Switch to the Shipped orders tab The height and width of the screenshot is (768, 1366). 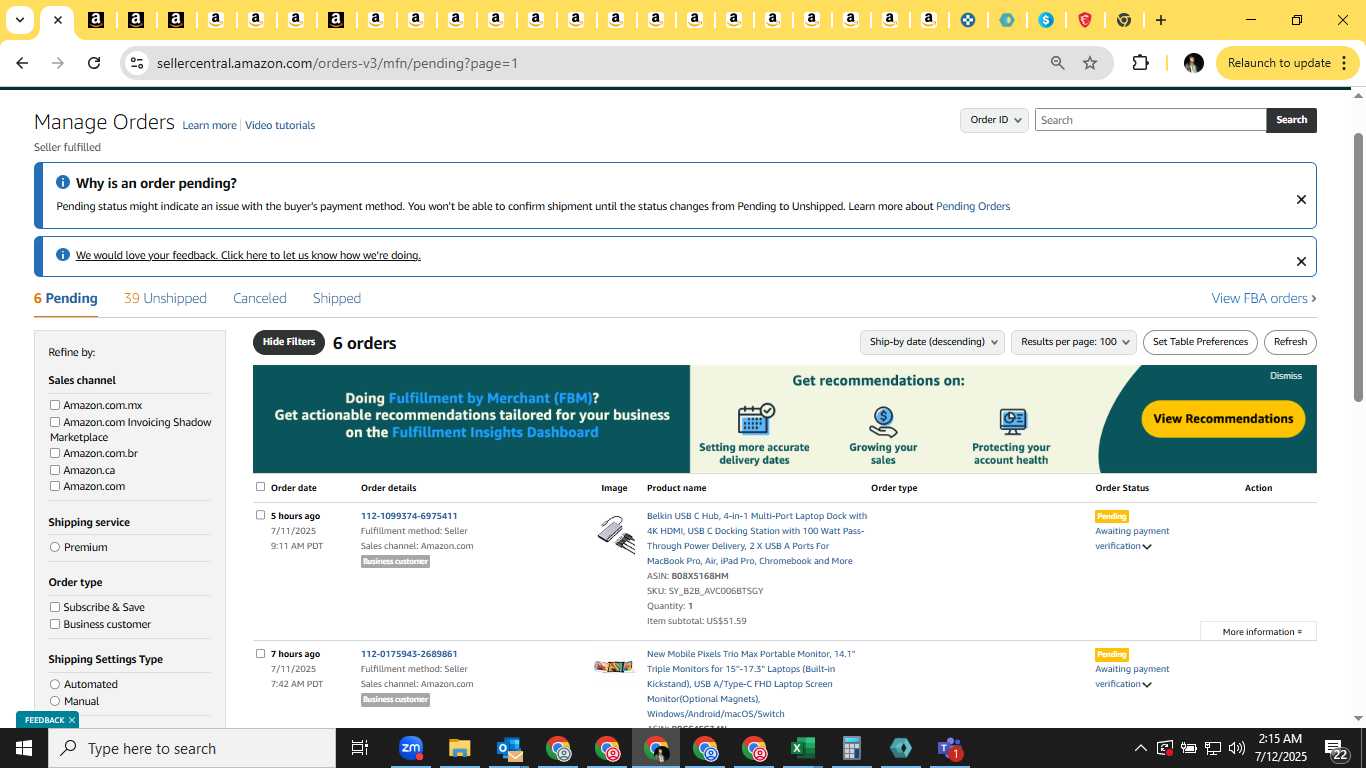pyautogui.click(x=337, y=298)
